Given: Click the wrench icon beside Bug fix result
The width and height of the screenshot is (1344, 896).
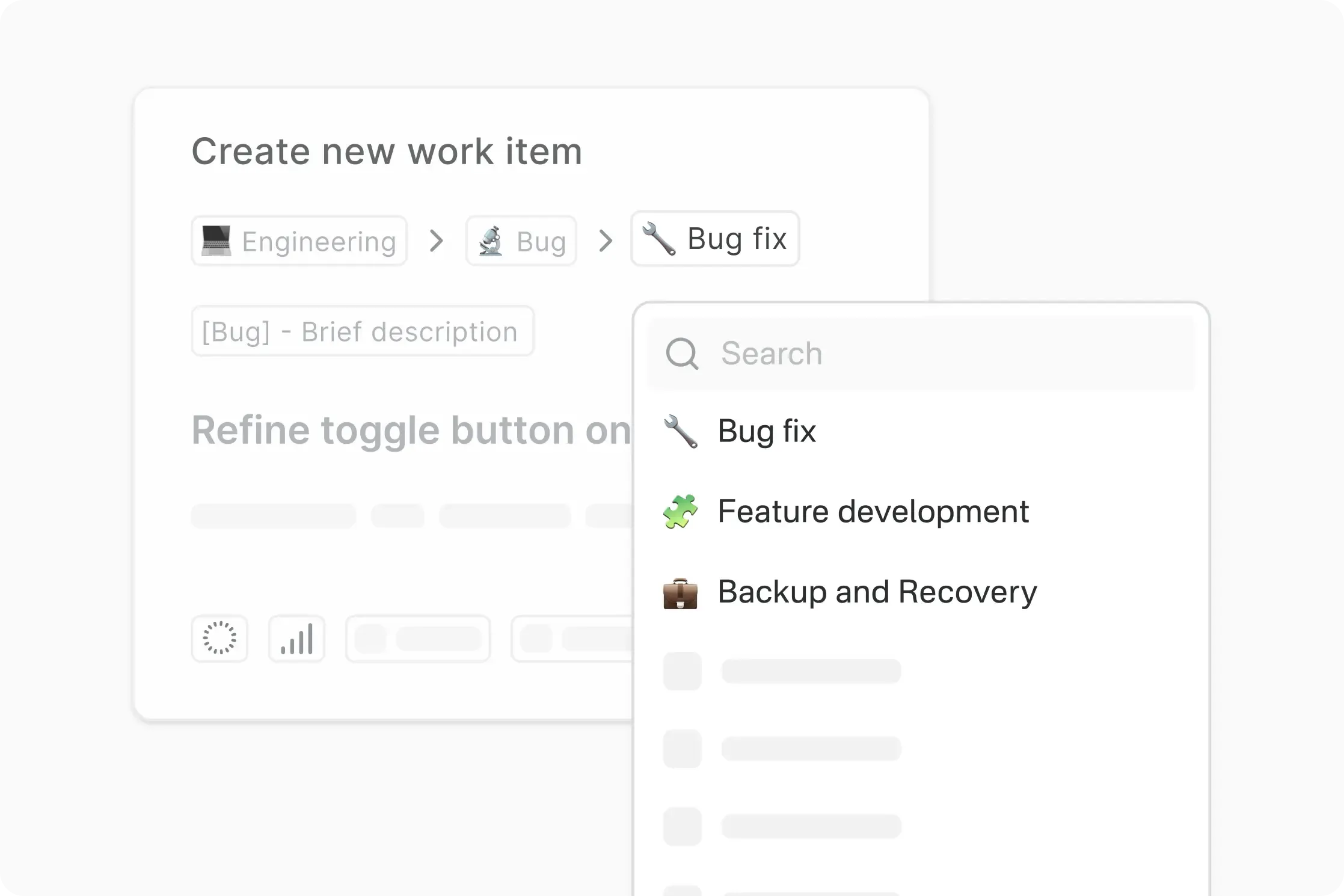Looking at the screenshot, I should [x=680, y=431].
